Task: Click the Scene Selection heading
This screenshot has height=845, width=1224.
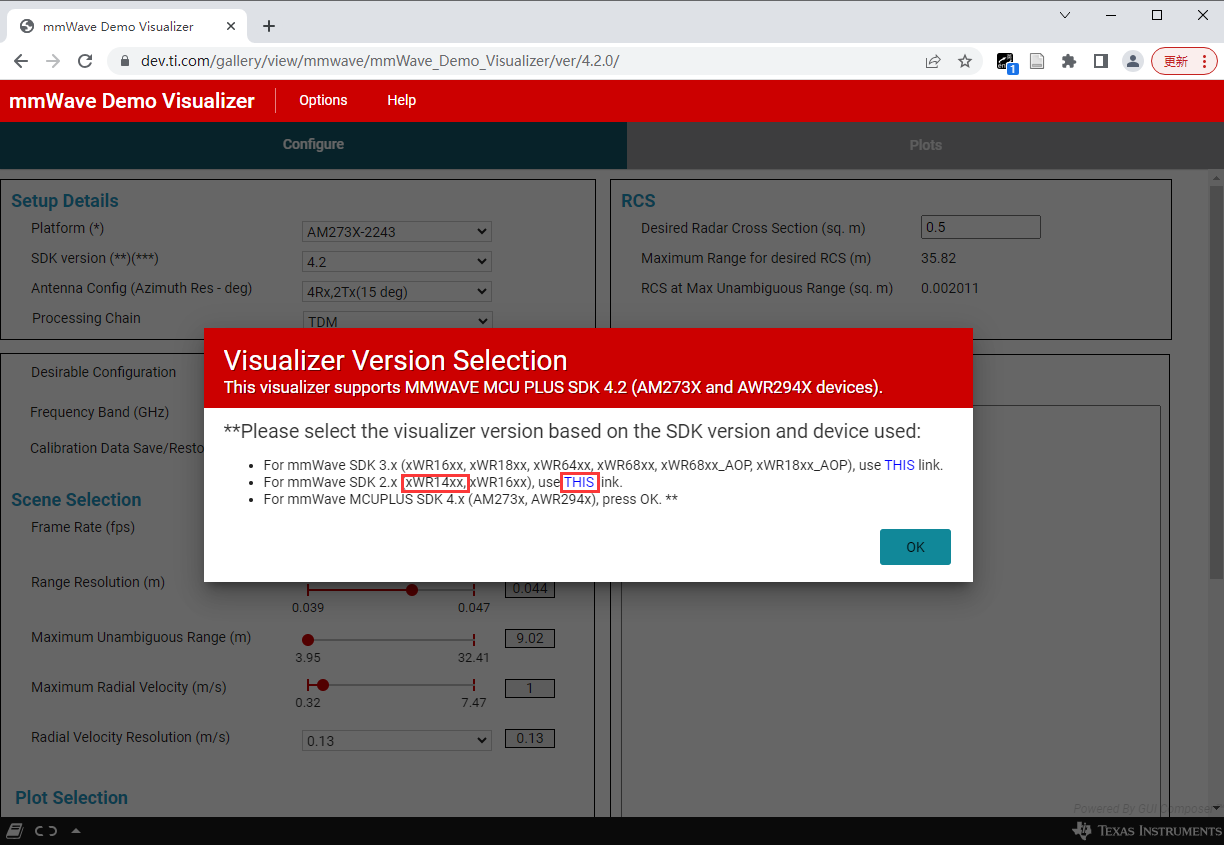Action: point(76,500)
